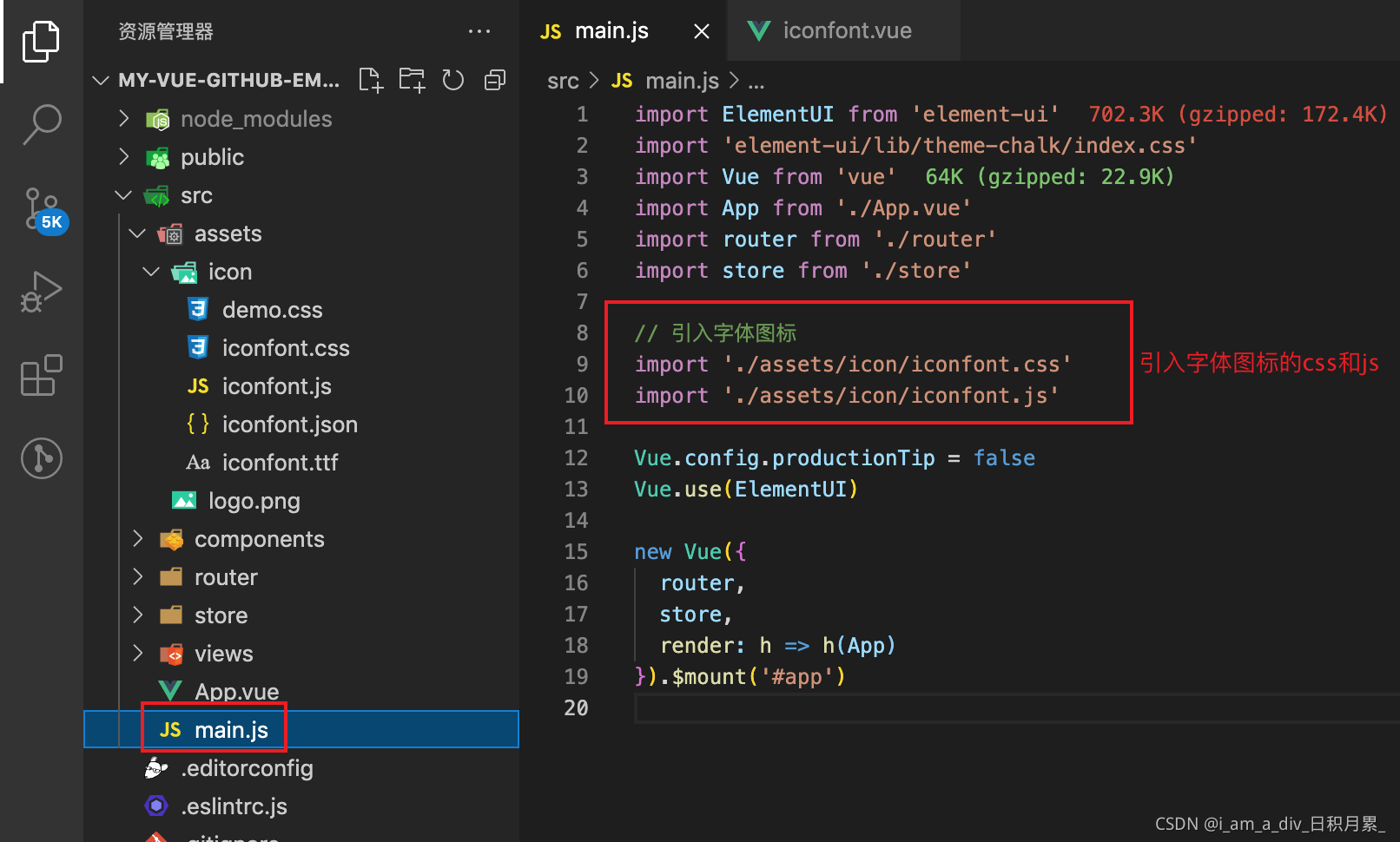
Task: Click the components folder icon
Action: point(172,539)
